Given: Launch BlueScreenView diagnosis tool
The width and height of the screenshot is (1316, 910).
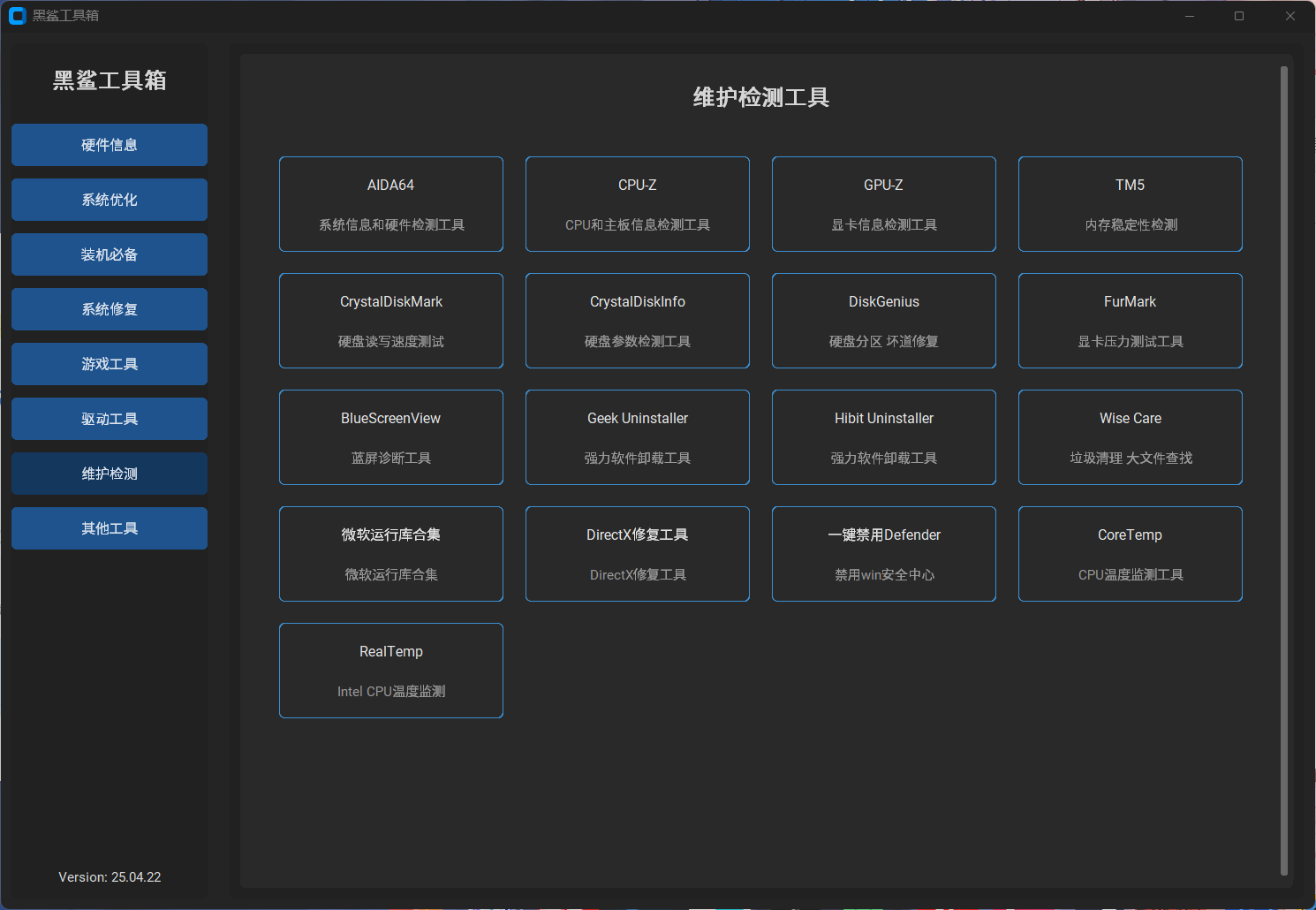Looking at the screenshot, I should click(391, 437).
